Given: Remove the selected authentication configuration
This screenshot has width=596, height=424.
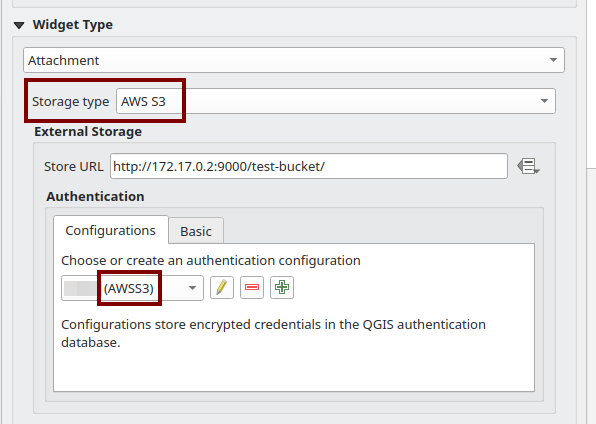Looking at the screenshot, I should pyautogui.click(x=252, y=287).
